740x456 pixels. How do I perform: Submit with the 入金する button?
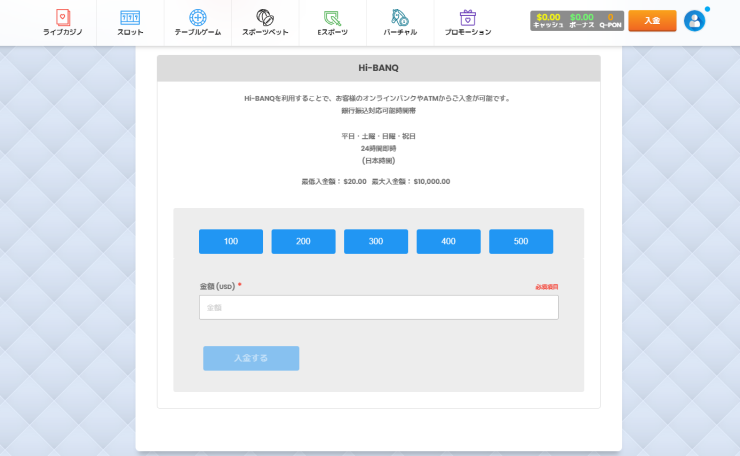[251, 358]
